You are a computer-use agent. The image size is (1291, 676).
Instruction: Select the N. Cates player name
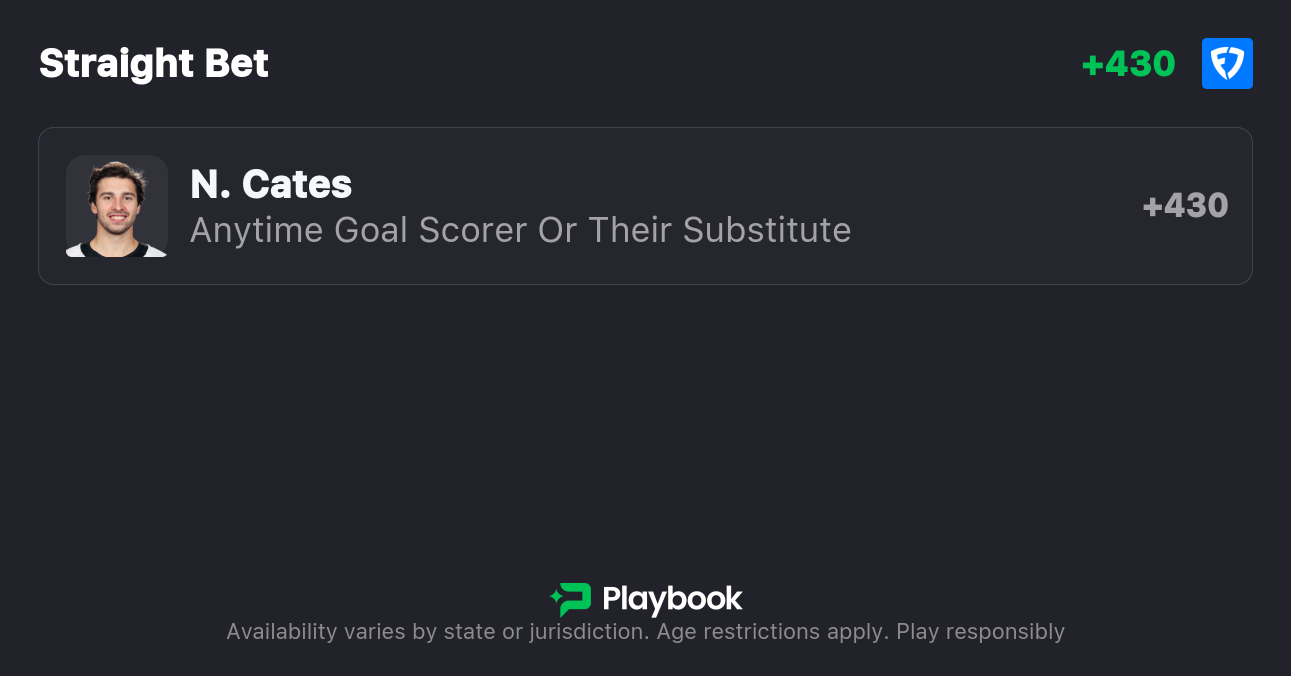click(271, 184)
